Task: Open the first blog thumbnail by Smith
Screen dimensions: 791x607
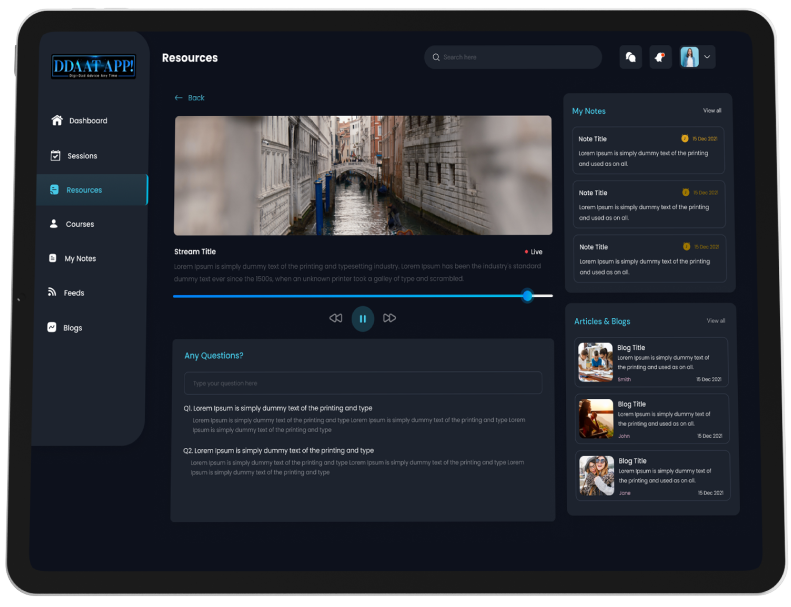Action: [596, 363]
